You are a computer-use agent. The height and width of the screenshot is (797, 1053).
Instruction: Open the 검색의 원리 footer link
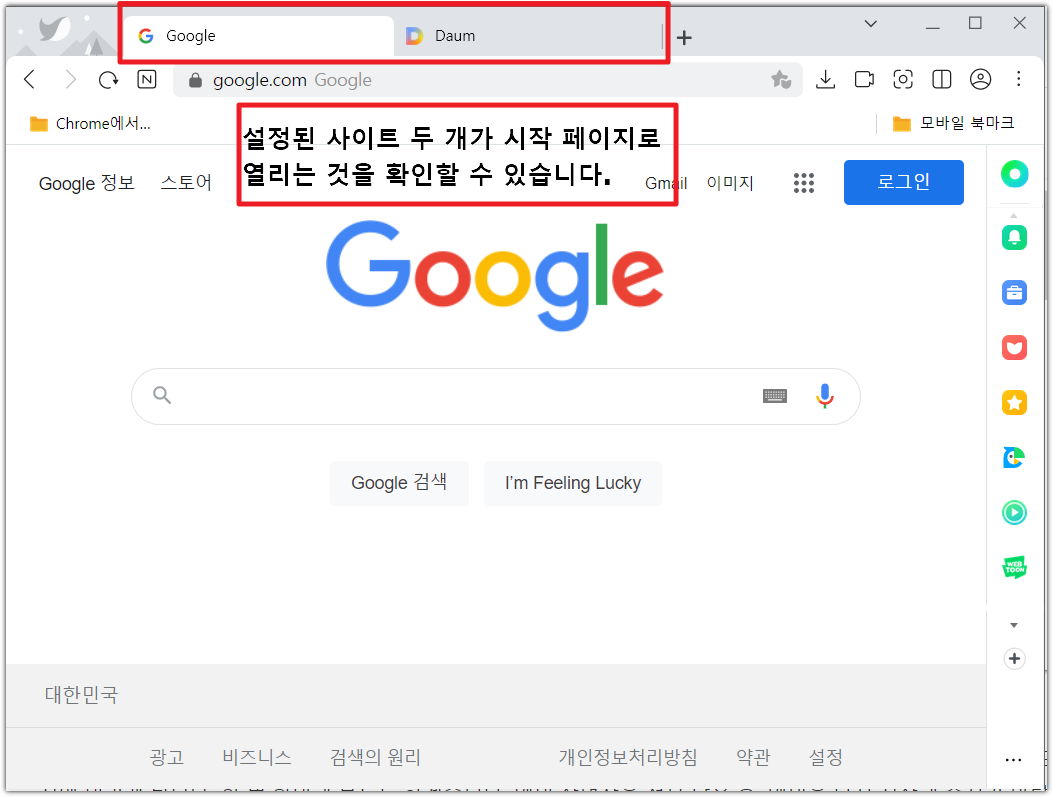click(375, 757)
